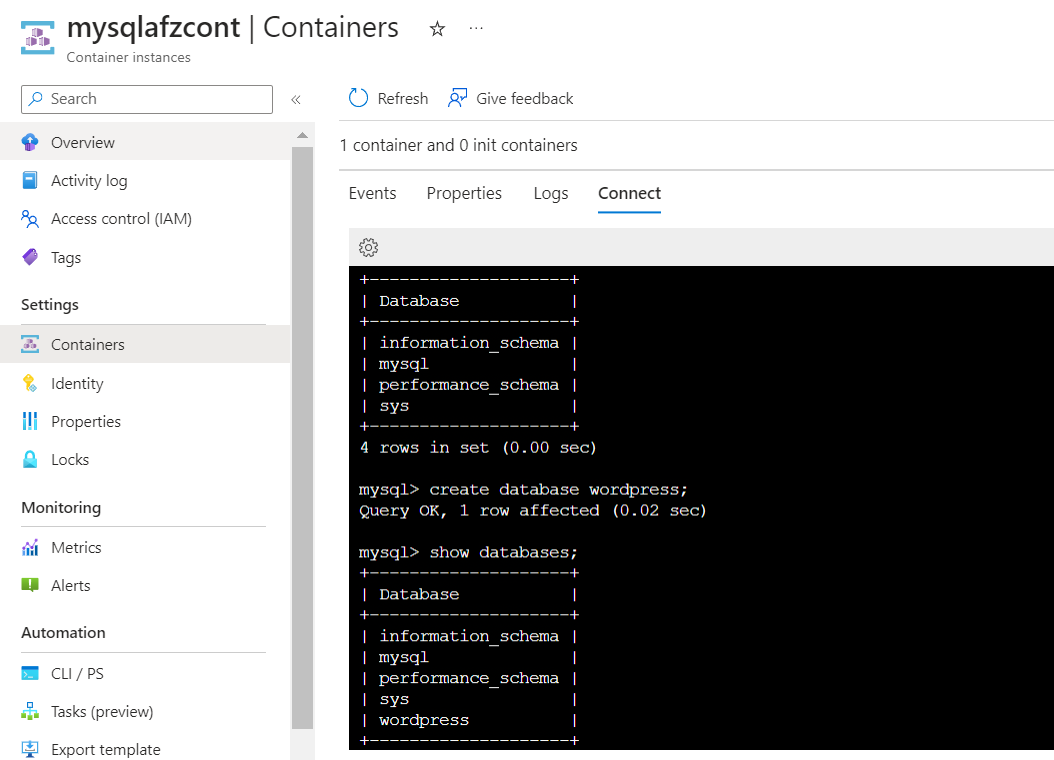
Task: Favorite this resource with the star icon
Action: tap(437, 29)
